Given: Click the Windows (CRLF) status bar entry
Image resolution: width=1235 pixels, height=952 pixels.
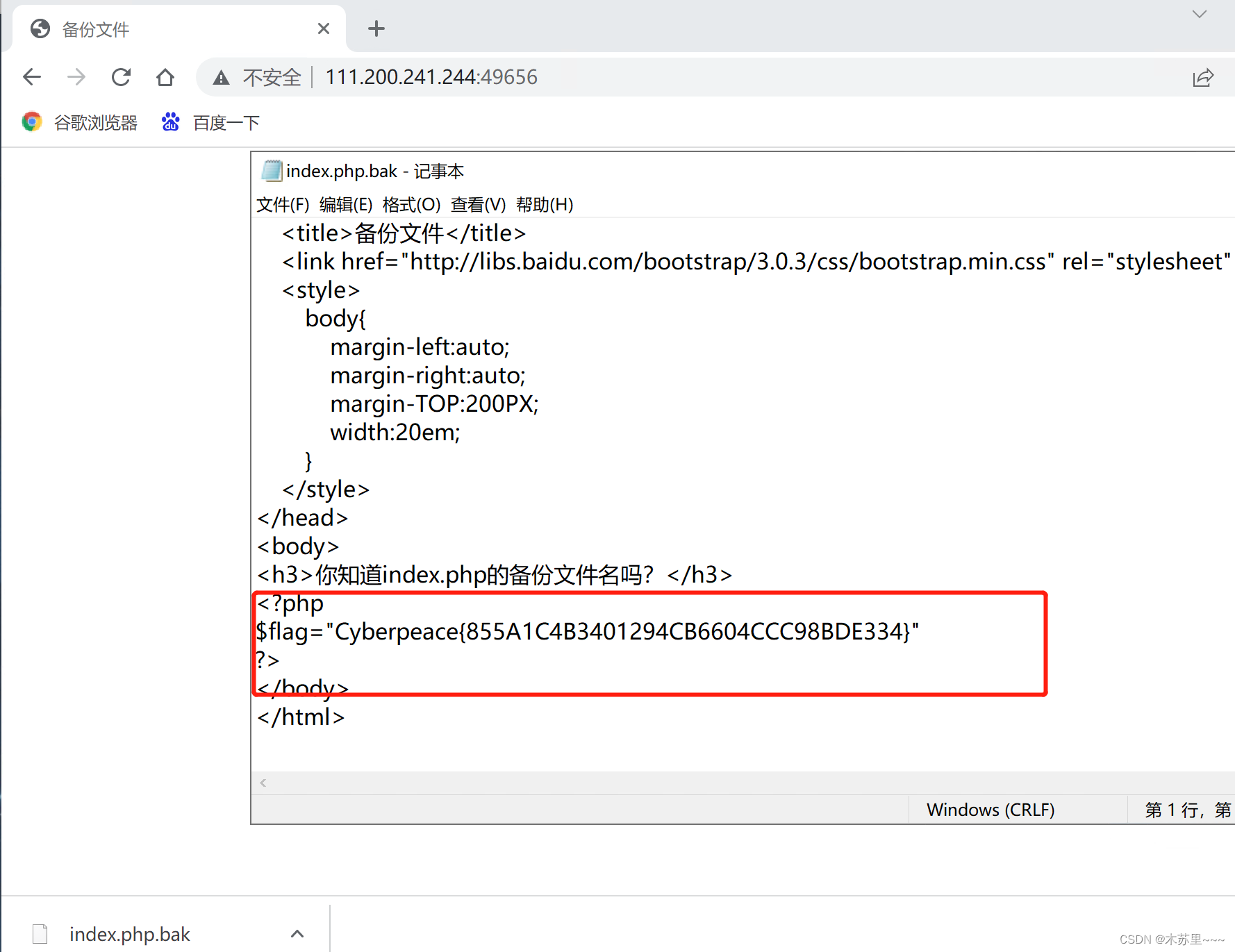Looking at the screenshot, I should point(991,810).
